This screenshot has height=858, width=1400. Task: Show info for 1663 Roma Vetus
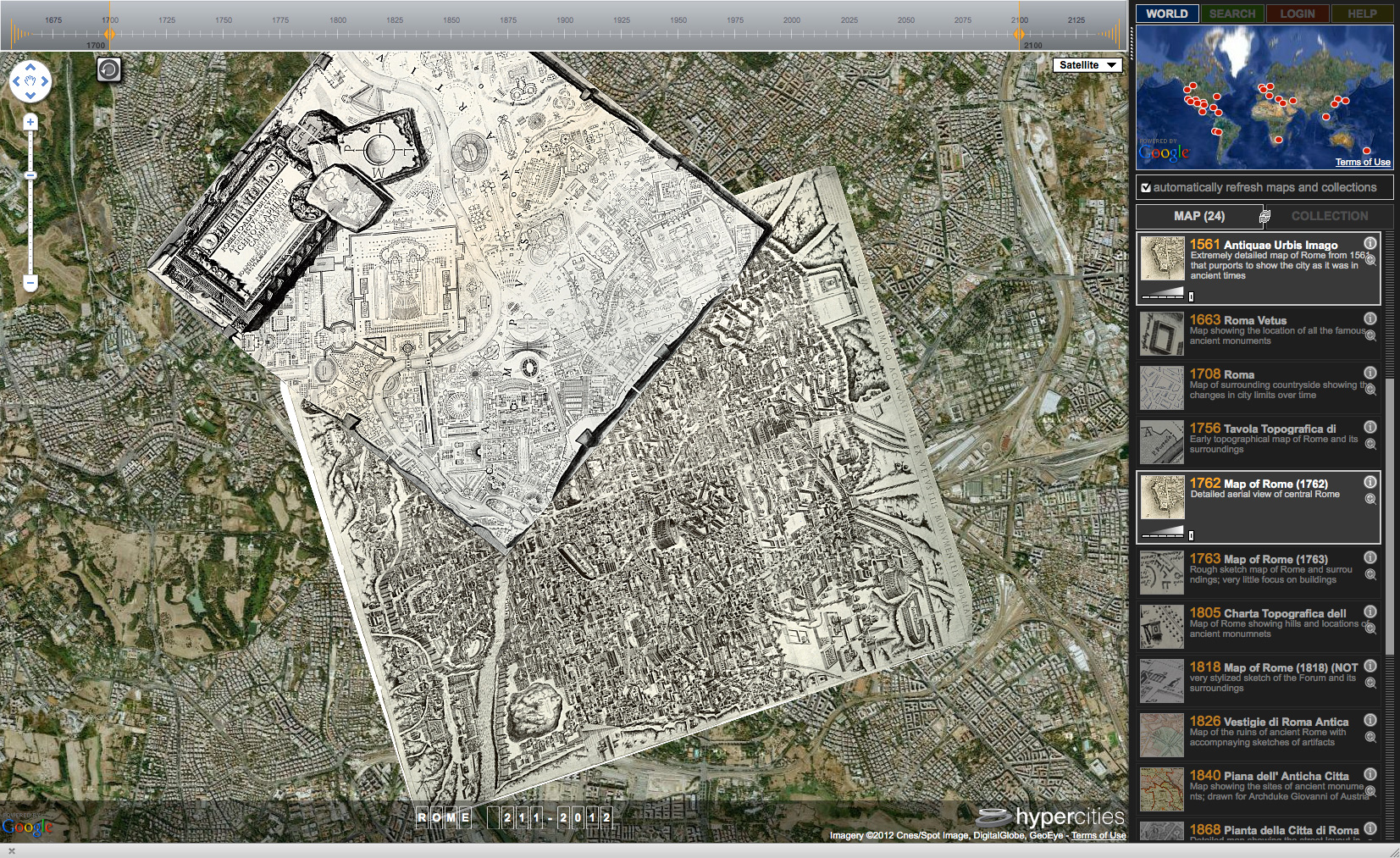(1370, 318)
